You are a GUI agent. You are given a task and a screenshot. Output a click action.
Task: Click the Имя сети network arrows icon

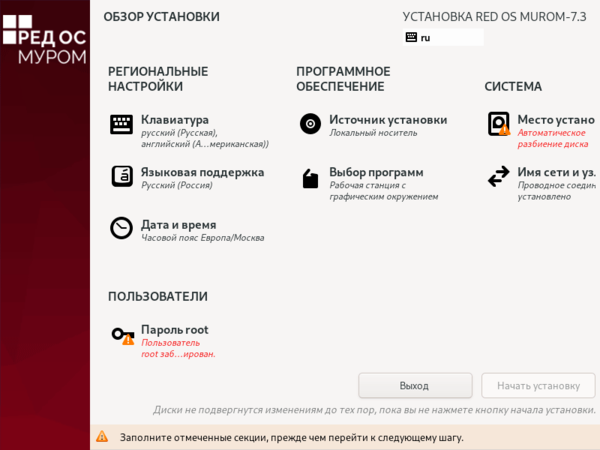(499, 176)
